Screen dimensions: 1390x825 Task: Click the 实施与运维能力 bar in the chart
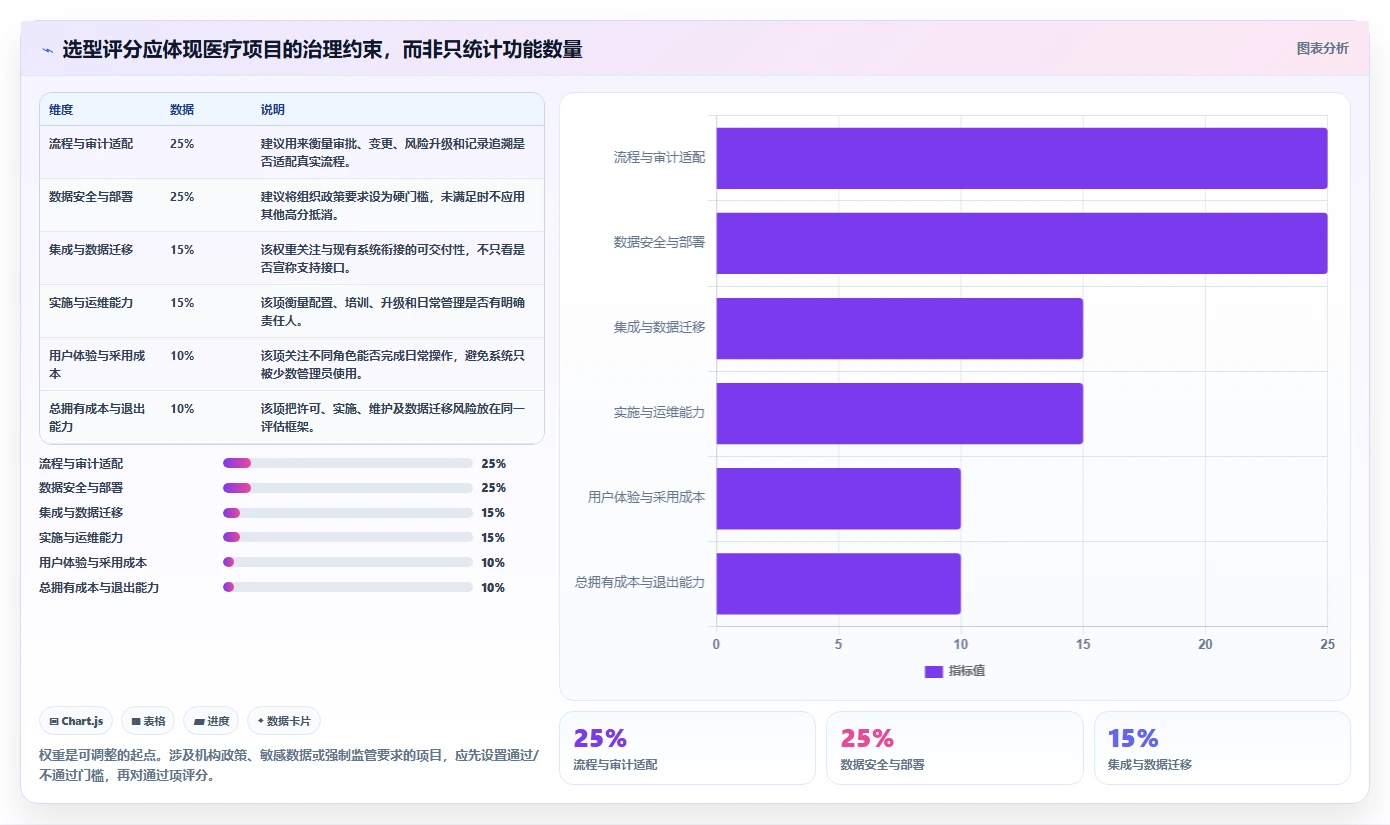[900, 413]
